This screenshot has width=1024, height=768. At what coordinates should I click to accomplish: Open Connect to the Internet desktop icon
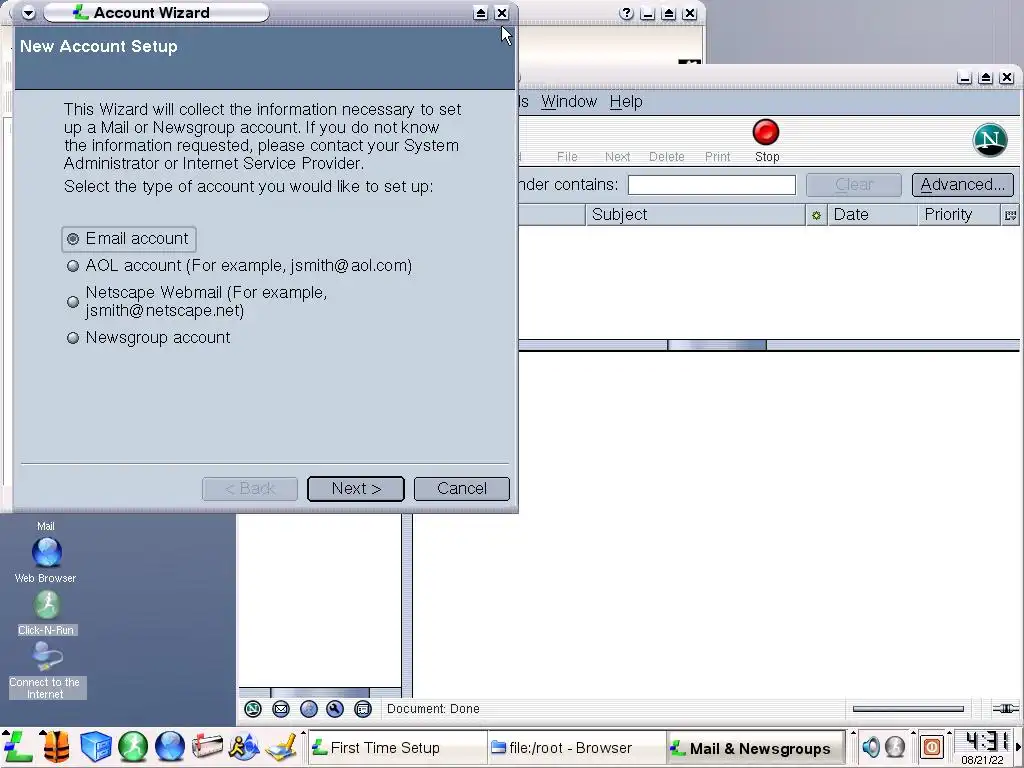[46, 671]
